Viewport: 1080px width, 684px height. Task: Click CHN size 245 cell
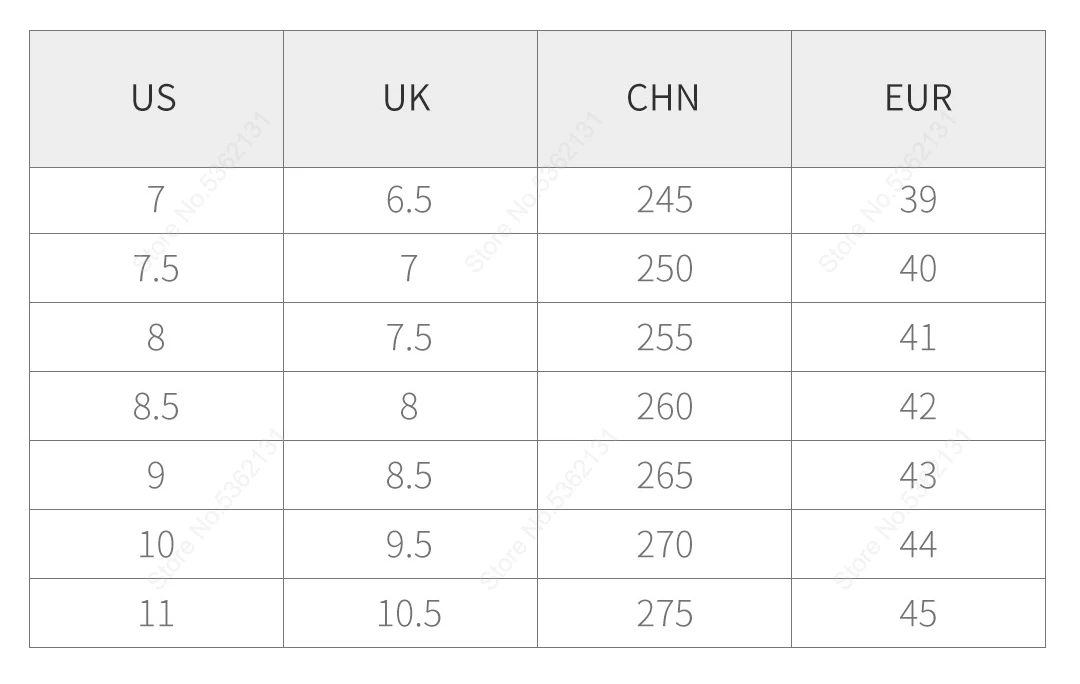pyautogui.click(x=664, y=200)
